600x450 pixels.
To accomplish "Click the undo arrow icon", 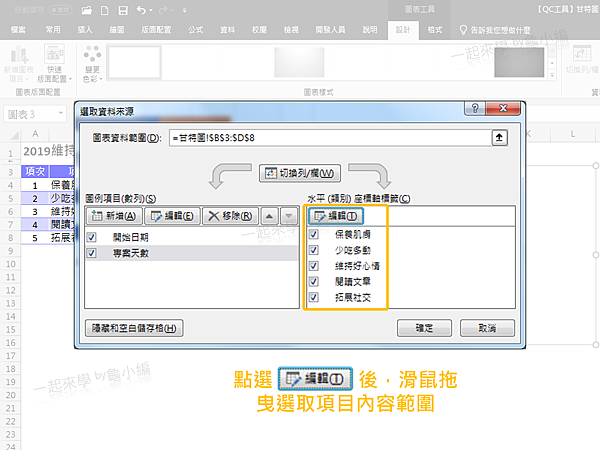I will pyautogui.click(x=141, y=10).
